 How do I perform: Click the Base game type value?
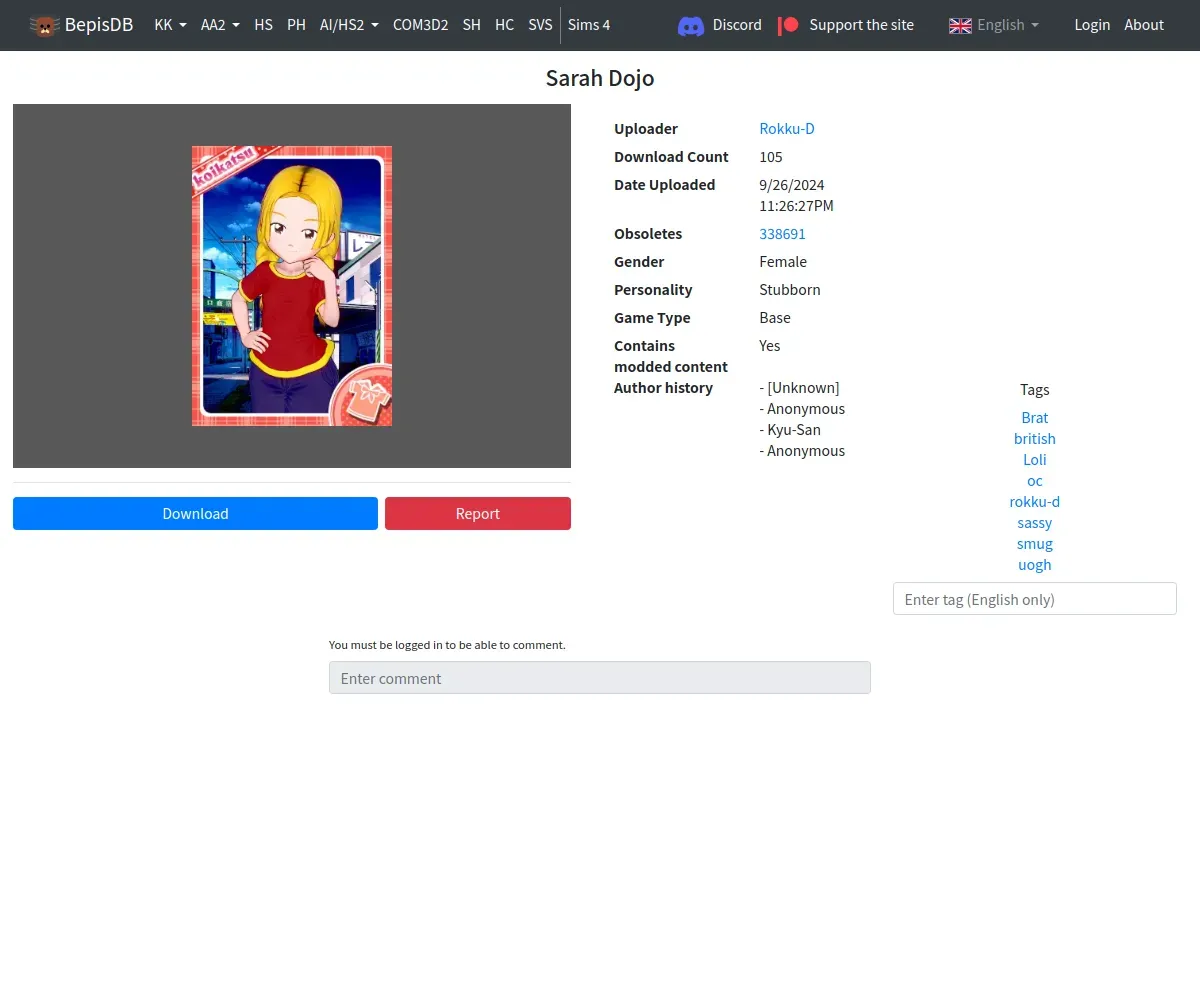(775, 318)
